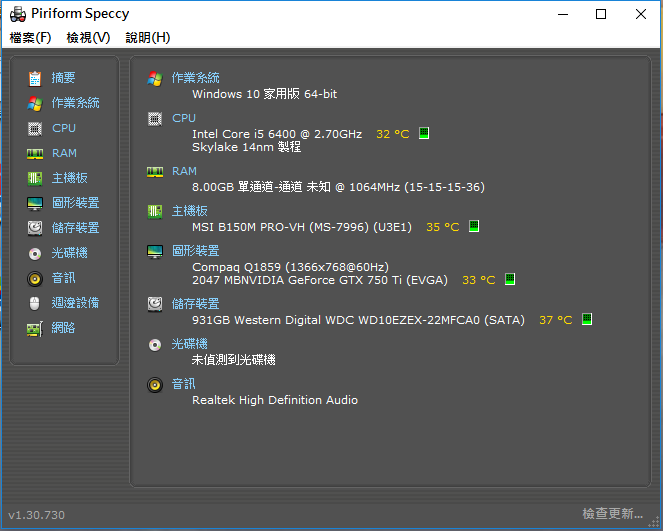Image resolution: width=663 pixels, height=531 pixels.
Task: Click Western Digital WD10EZEX drive line
Action: [358, 320]
